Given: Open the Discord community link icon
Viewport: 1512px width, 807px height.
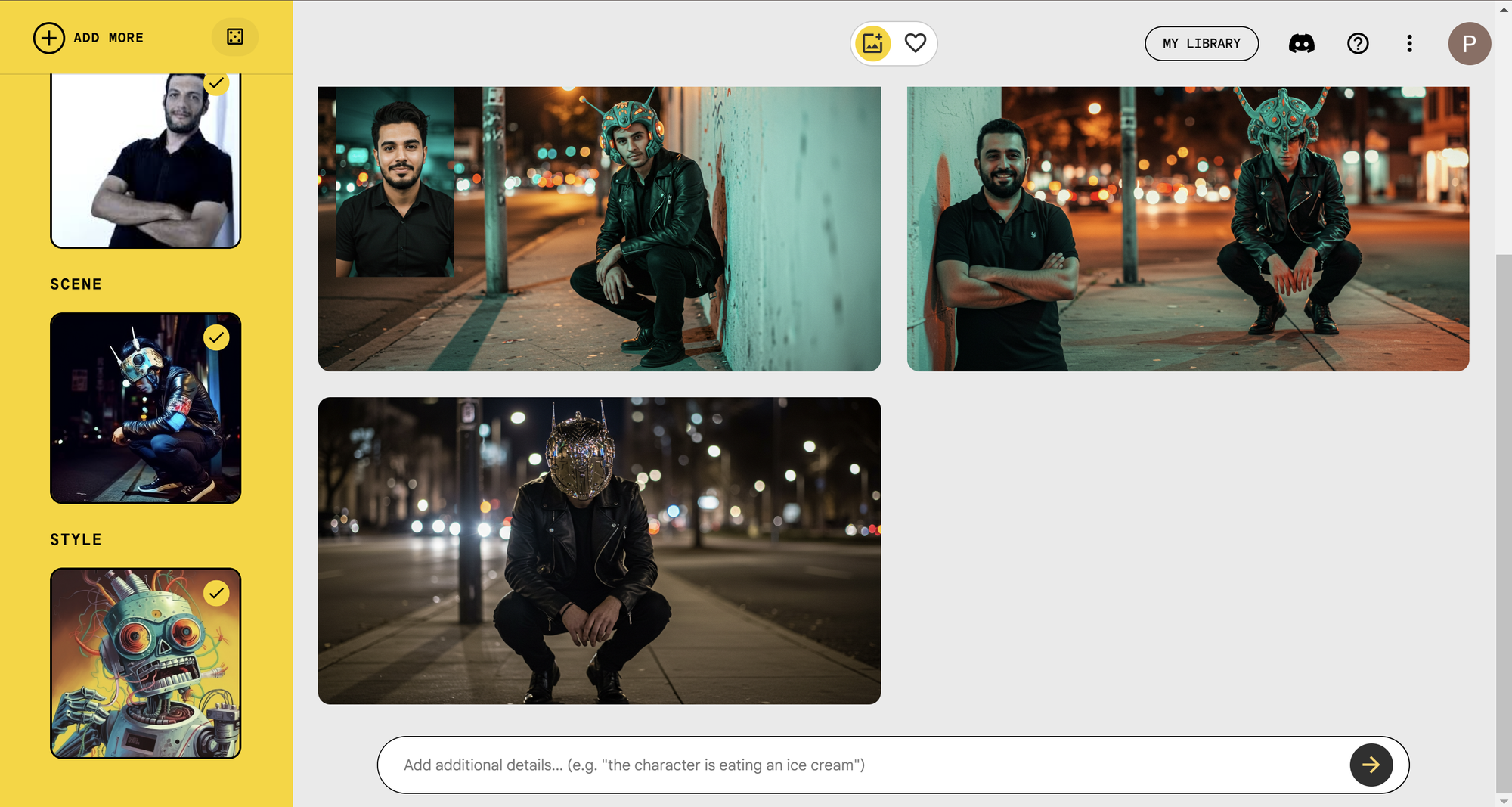Looking at the screenshot, I should click(x=1301, y=44).
